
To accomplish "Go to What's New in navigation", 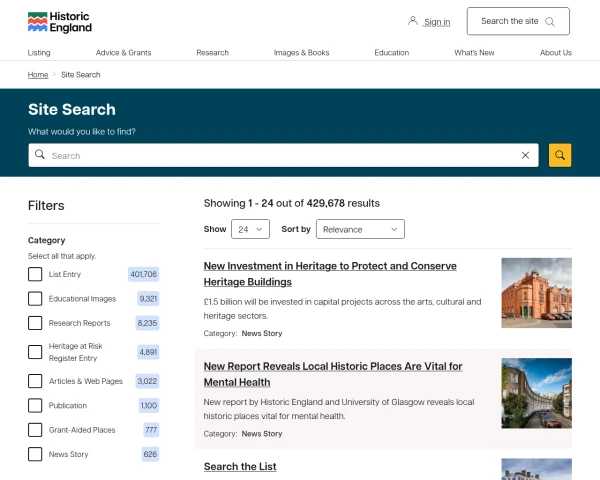I will 474,52.
